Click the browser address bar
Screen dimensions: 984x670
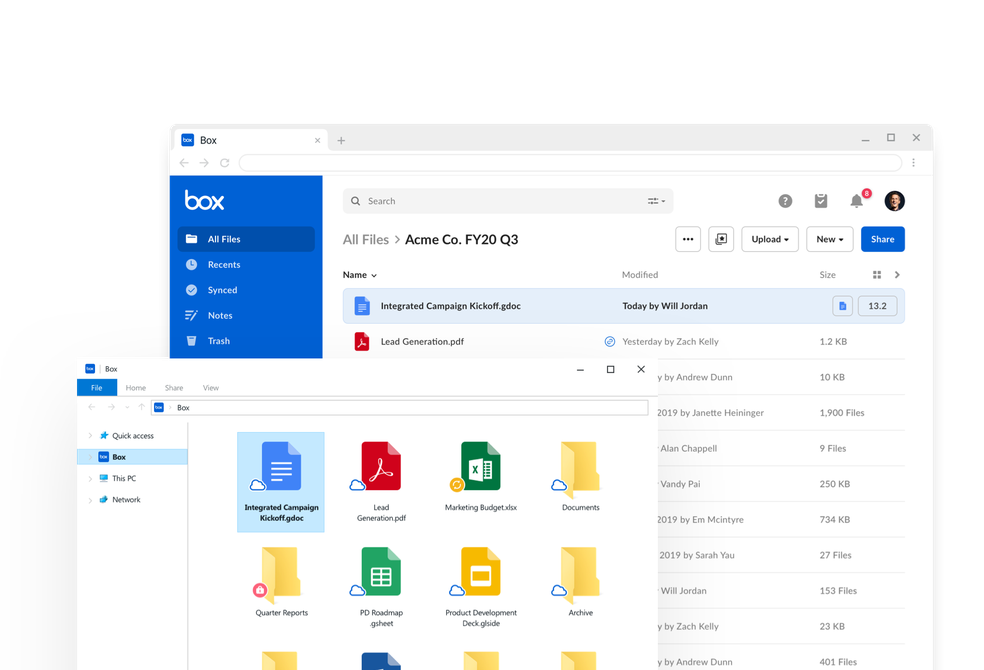tap(570, 162)
